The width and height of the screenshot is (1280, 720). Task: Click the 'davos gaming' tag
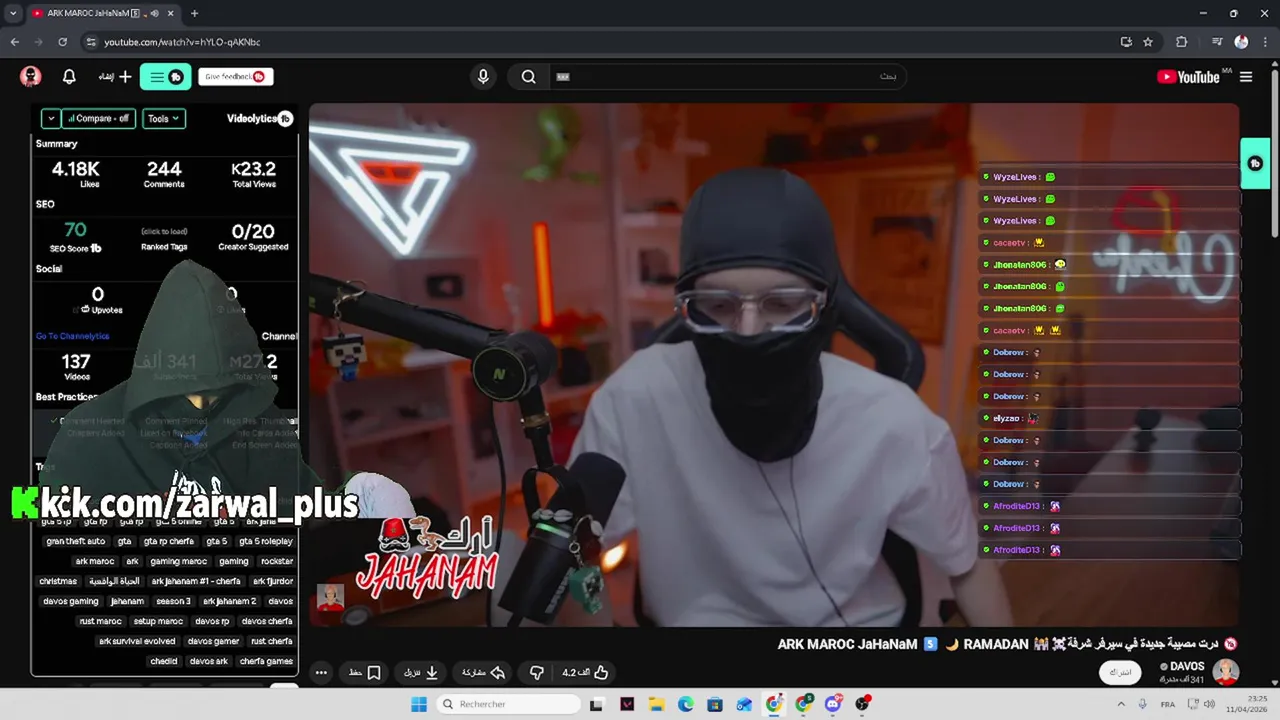coord(71,601)
